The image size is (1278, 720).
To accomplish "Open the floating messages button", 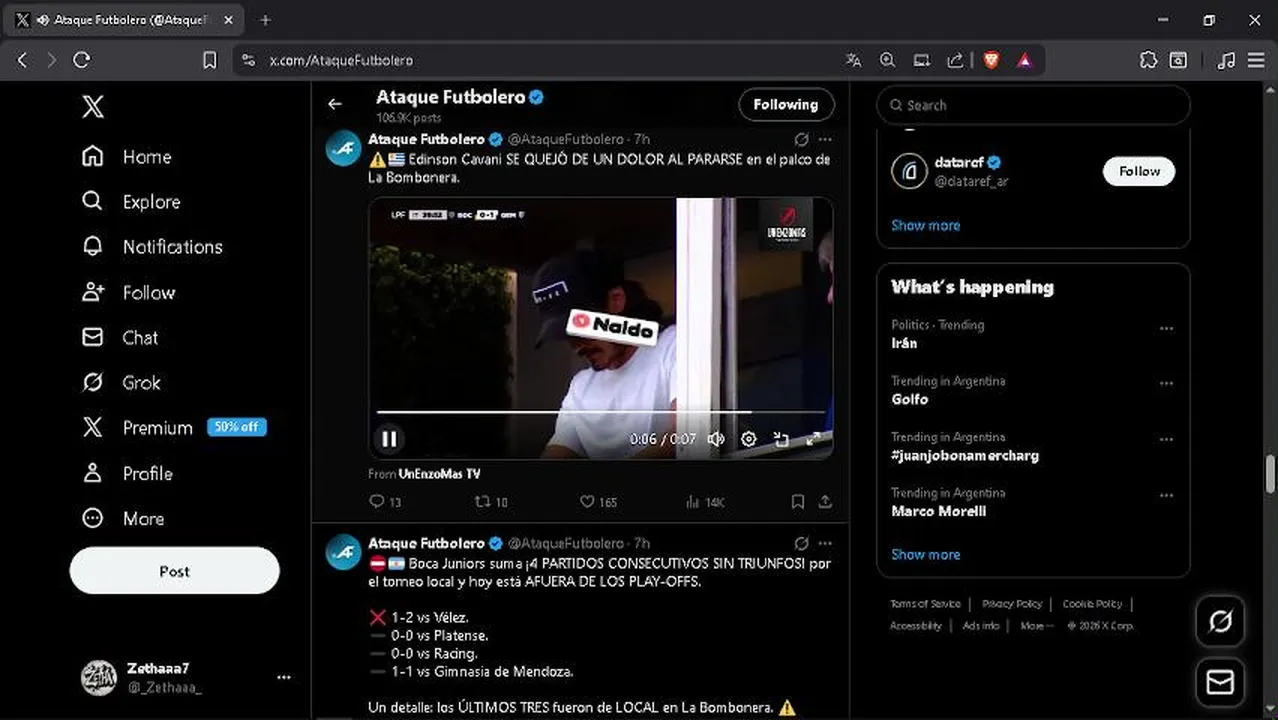I will (x=1220, y=682).
